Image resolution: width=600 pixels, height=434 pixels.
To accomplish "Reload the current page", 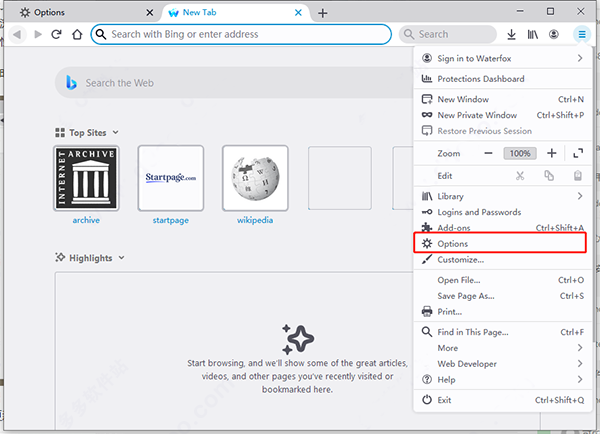I will coord(56,34).
